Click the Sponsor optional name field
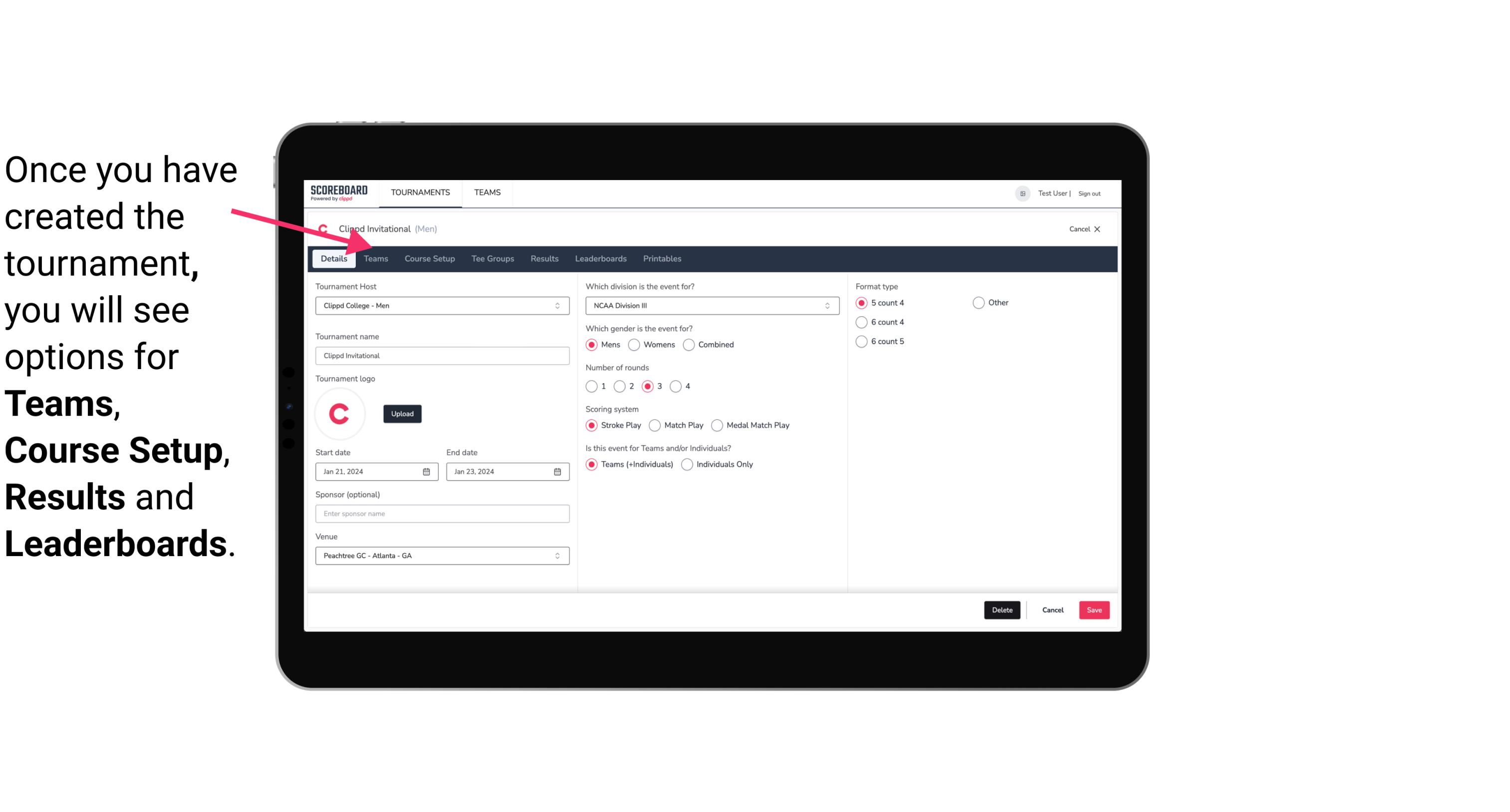This screenshot has height=812, width=1510. tap(442, 513)
